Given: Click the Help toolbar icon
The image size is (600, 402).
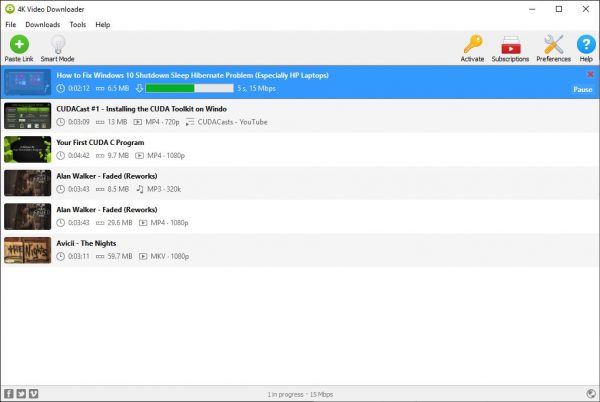Looking at the screenshot, I should (x=586, y=47).
